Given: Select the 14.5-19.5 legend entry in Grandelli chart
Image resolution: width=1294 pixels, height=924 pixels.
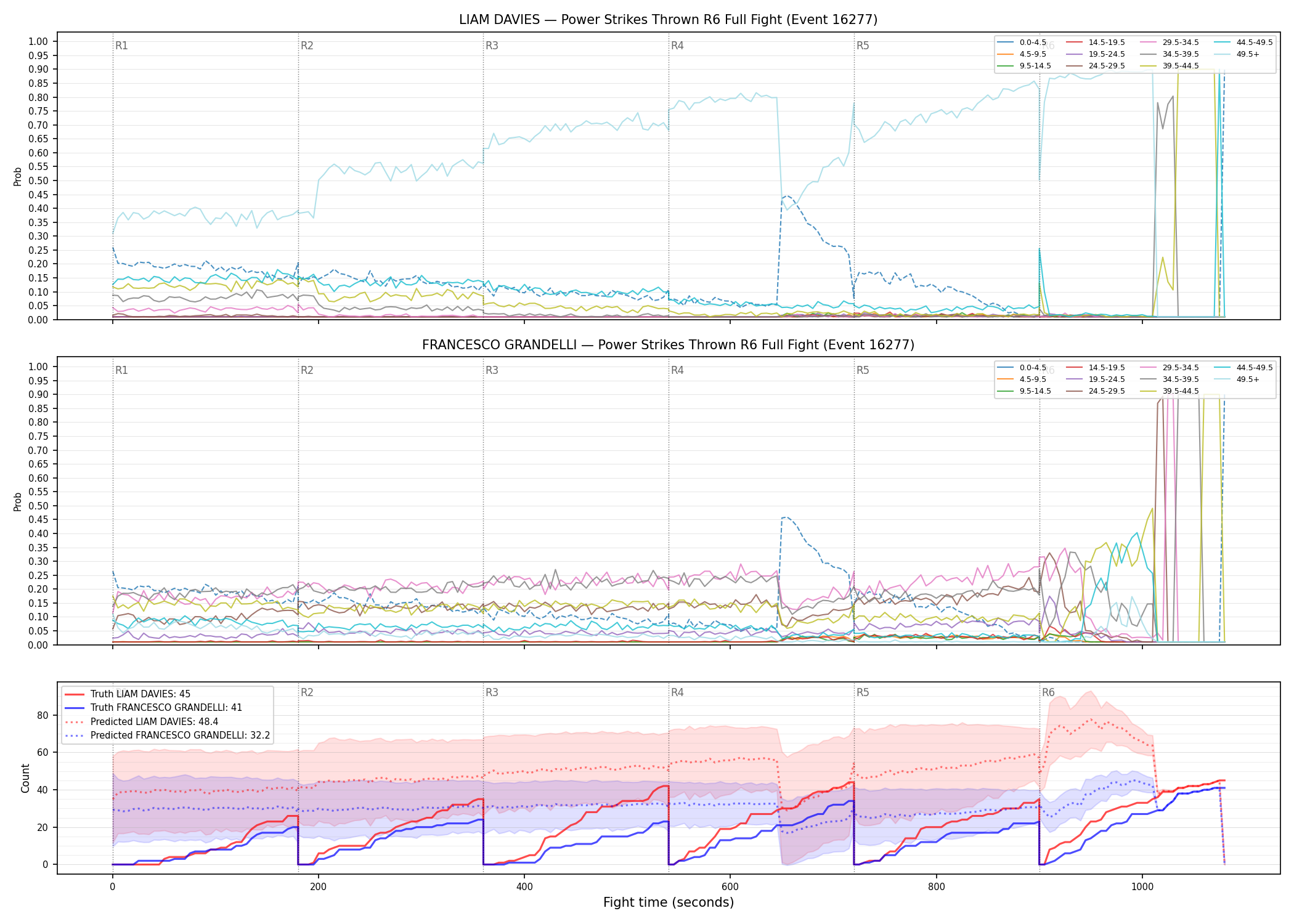Looking at the screenshot, I should coord(1096,368).
